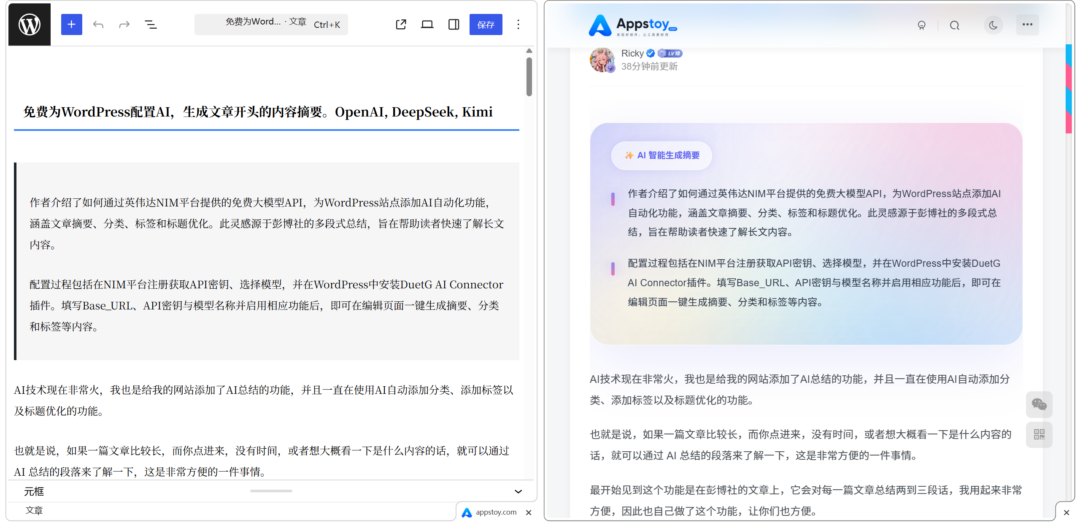Click Ricky's avatar image
1080x526 pixels.
coord(602,60)
